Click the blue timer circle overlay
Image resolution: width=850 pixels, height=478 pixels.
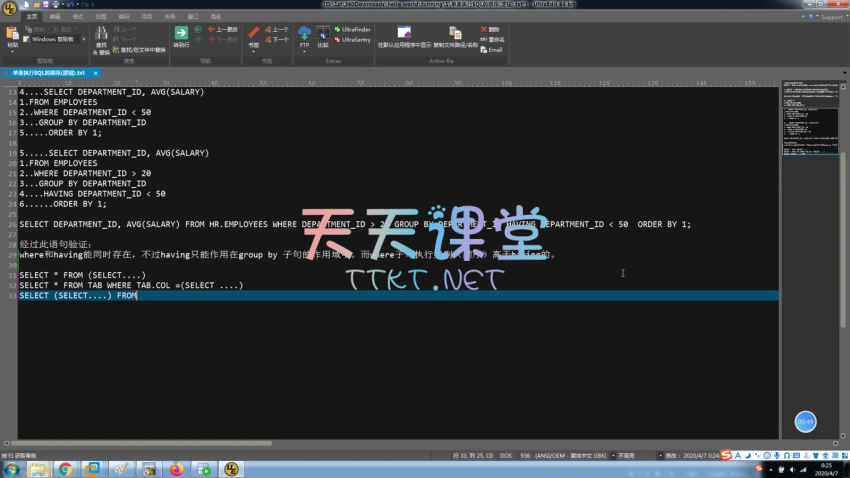(806, 421)
